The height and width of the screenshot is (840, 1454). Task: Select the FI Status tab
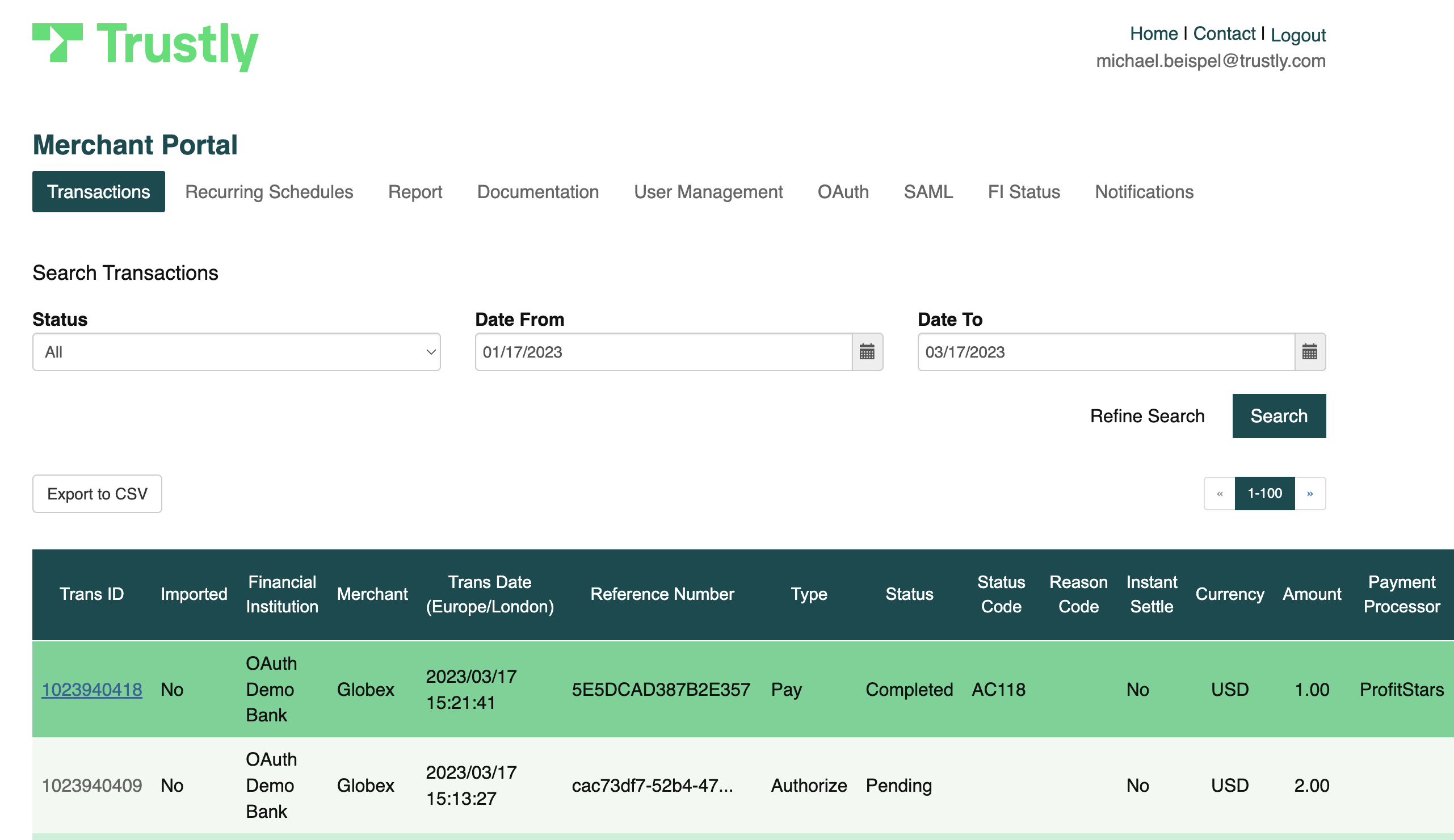1023,191
